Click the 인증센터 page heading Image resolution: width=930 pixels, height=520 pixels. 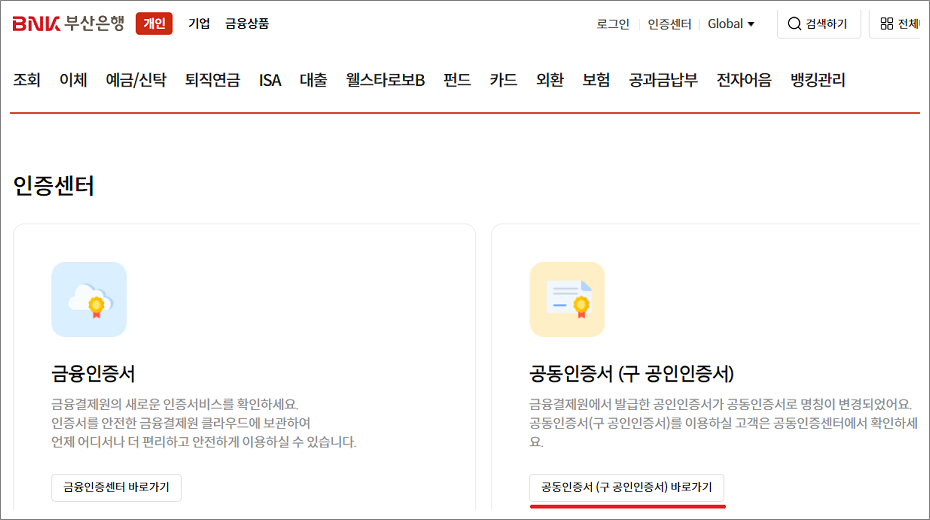tap(53, 186)
